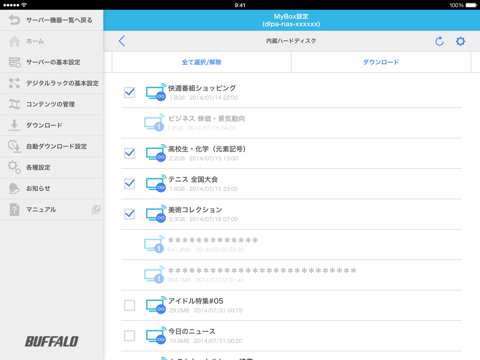Screen dimensions: 480x360
Task: Click the 自動ダウンロード設定 clock icon
Action: [14, 146]
